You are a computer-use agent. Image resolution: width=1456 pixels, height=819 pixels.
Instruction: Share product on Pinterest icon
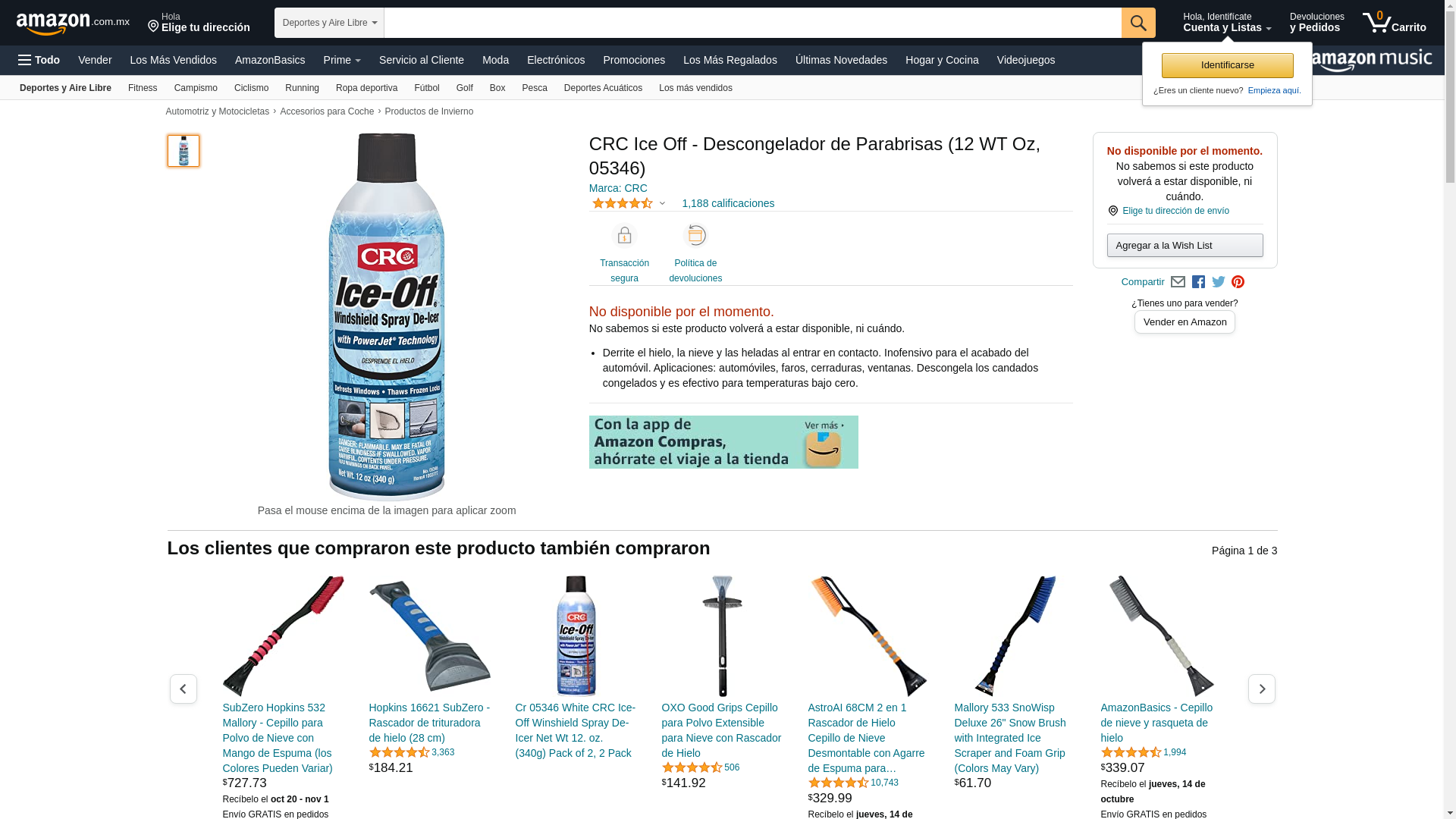pyautogui.click(x=1238, y=282)
